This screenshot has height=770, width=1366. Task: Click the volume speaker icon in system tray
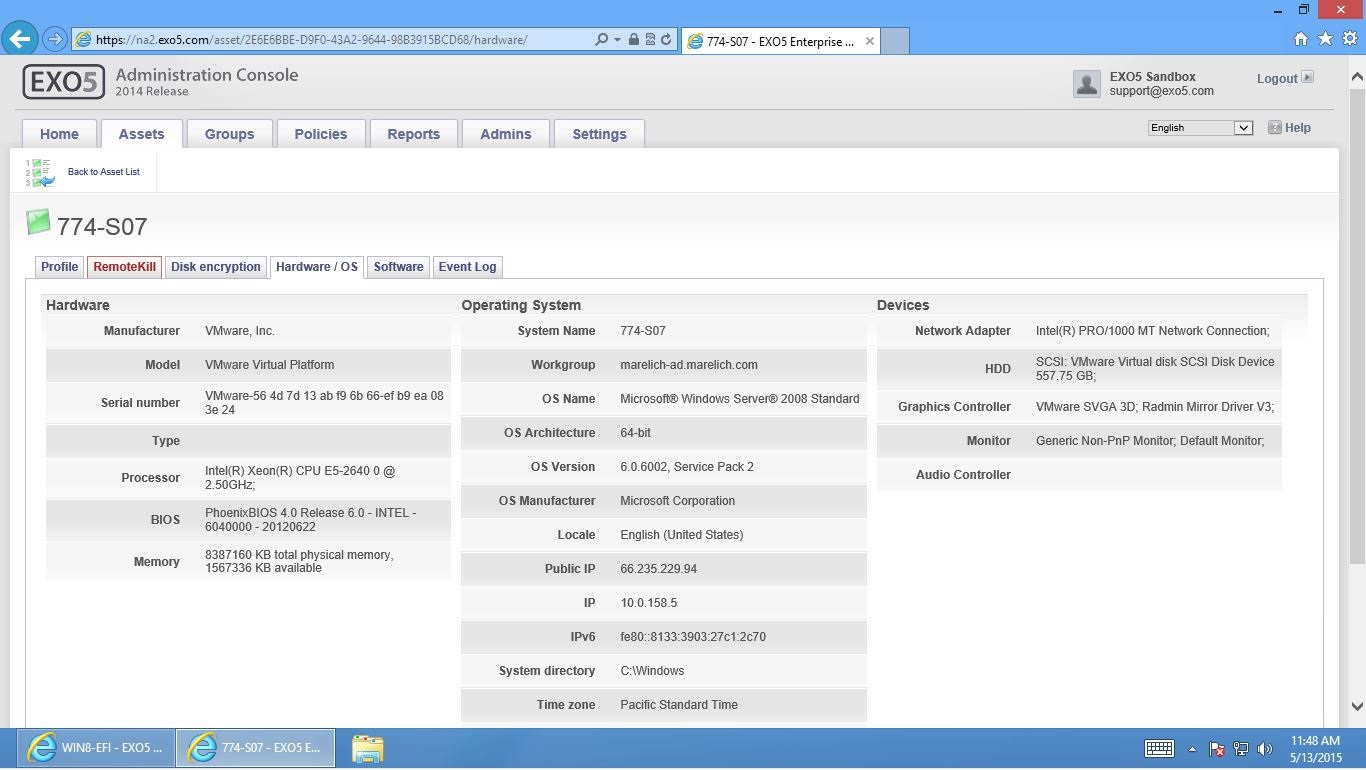1265,748
